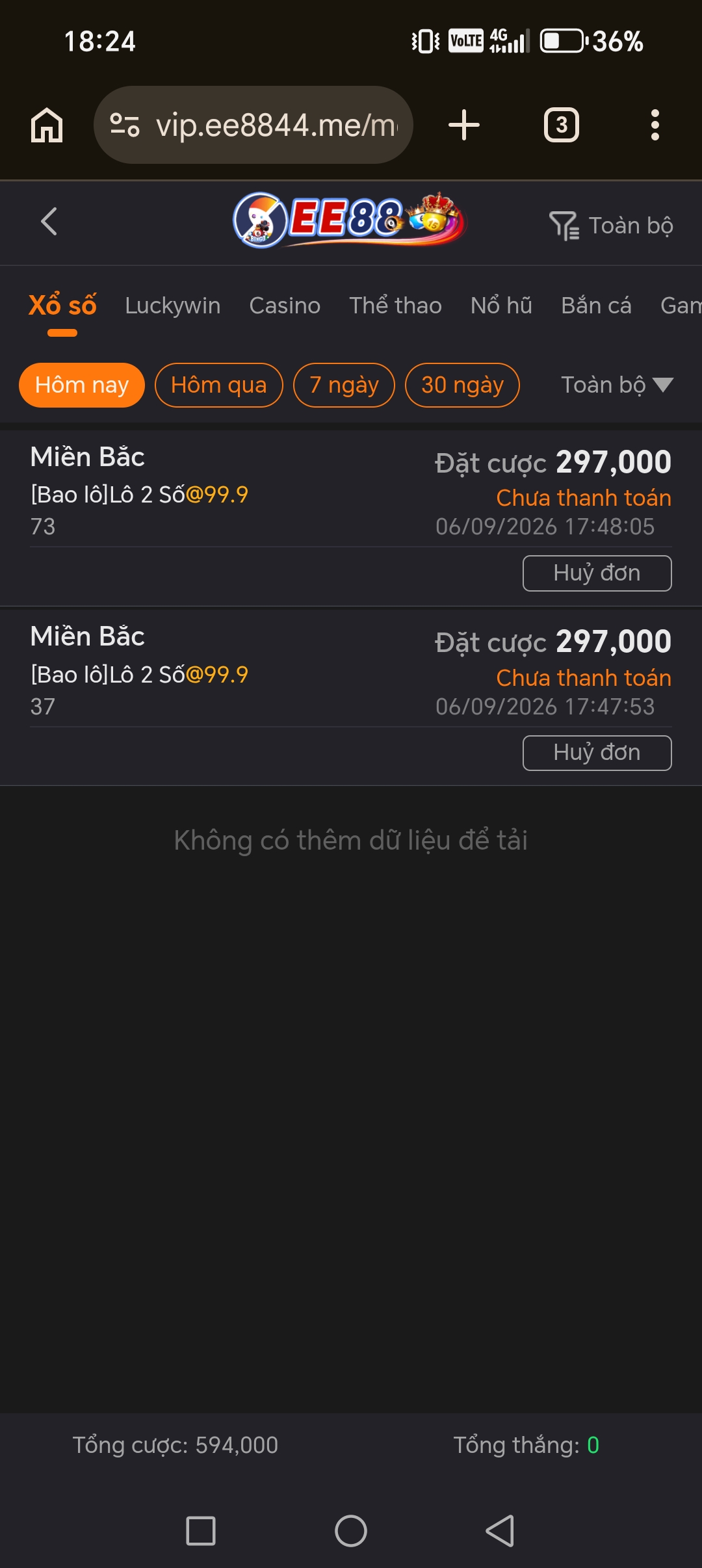Open the browser three-dot menu
The height and width of the screenshot is (1568, 702).
tap(655, 125)
